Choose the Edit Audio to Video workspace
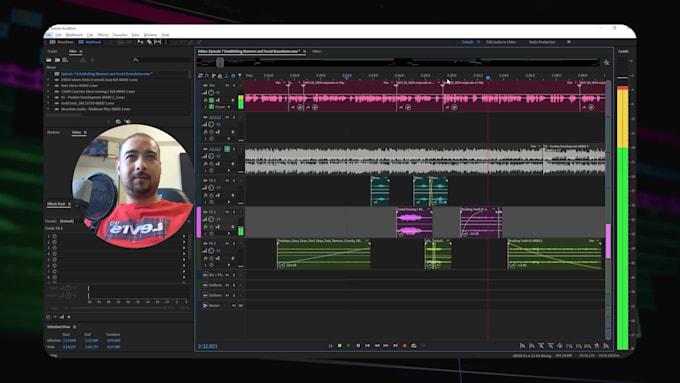 click(x=501, y=42)
